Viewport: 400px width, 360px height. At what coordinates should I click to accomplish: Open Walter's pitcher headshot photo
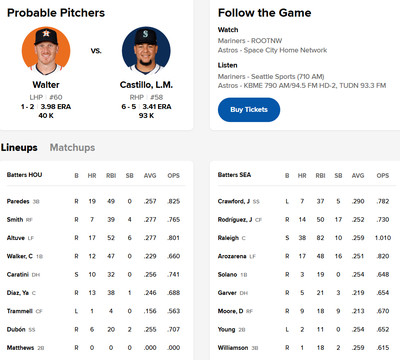click(46, 51)
